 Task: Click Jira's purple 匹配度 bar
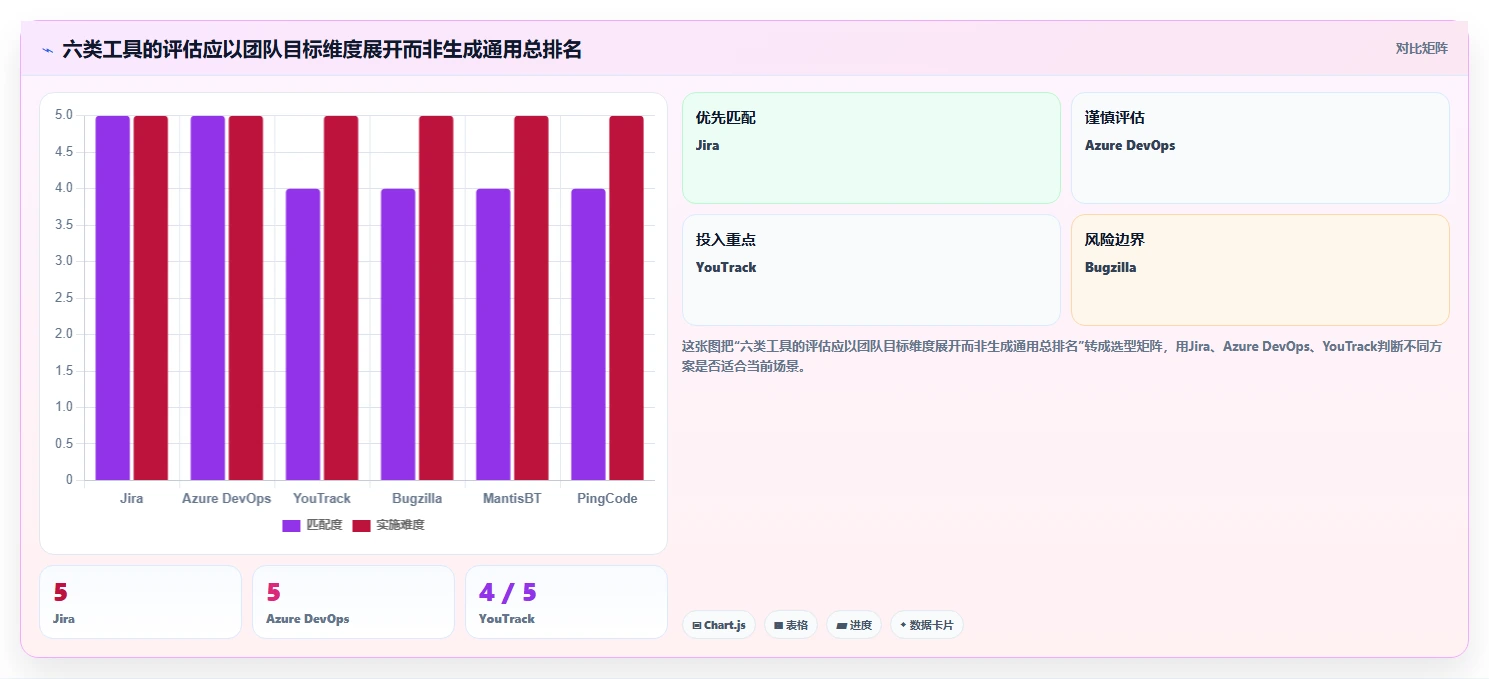tap(113, 298)
